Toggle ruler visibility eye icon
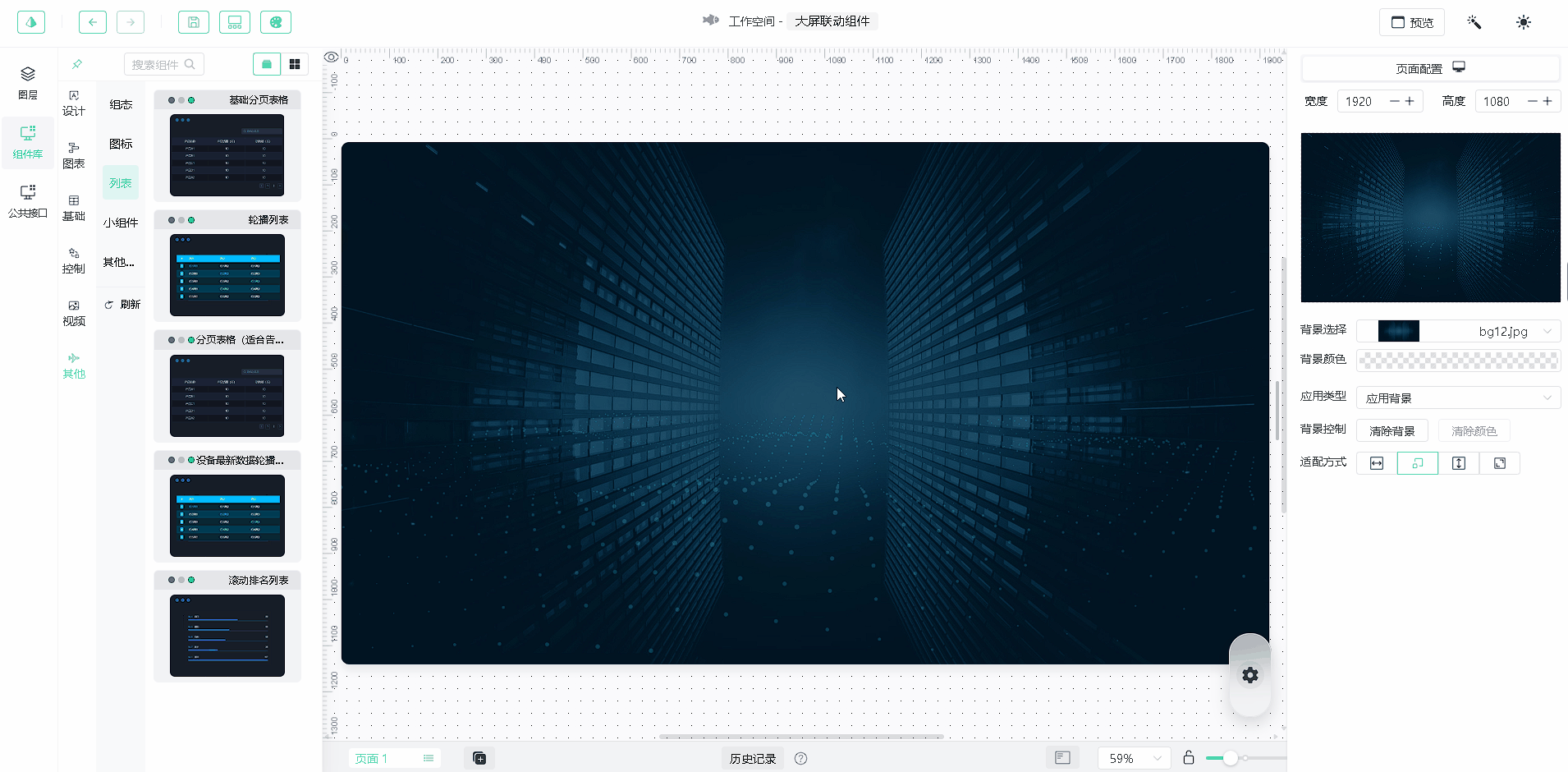 [331, 57]
